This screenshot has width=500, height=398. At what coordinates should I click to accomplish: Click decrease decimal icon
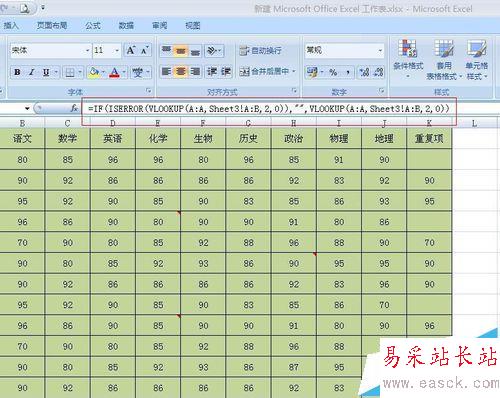[378, 72]
